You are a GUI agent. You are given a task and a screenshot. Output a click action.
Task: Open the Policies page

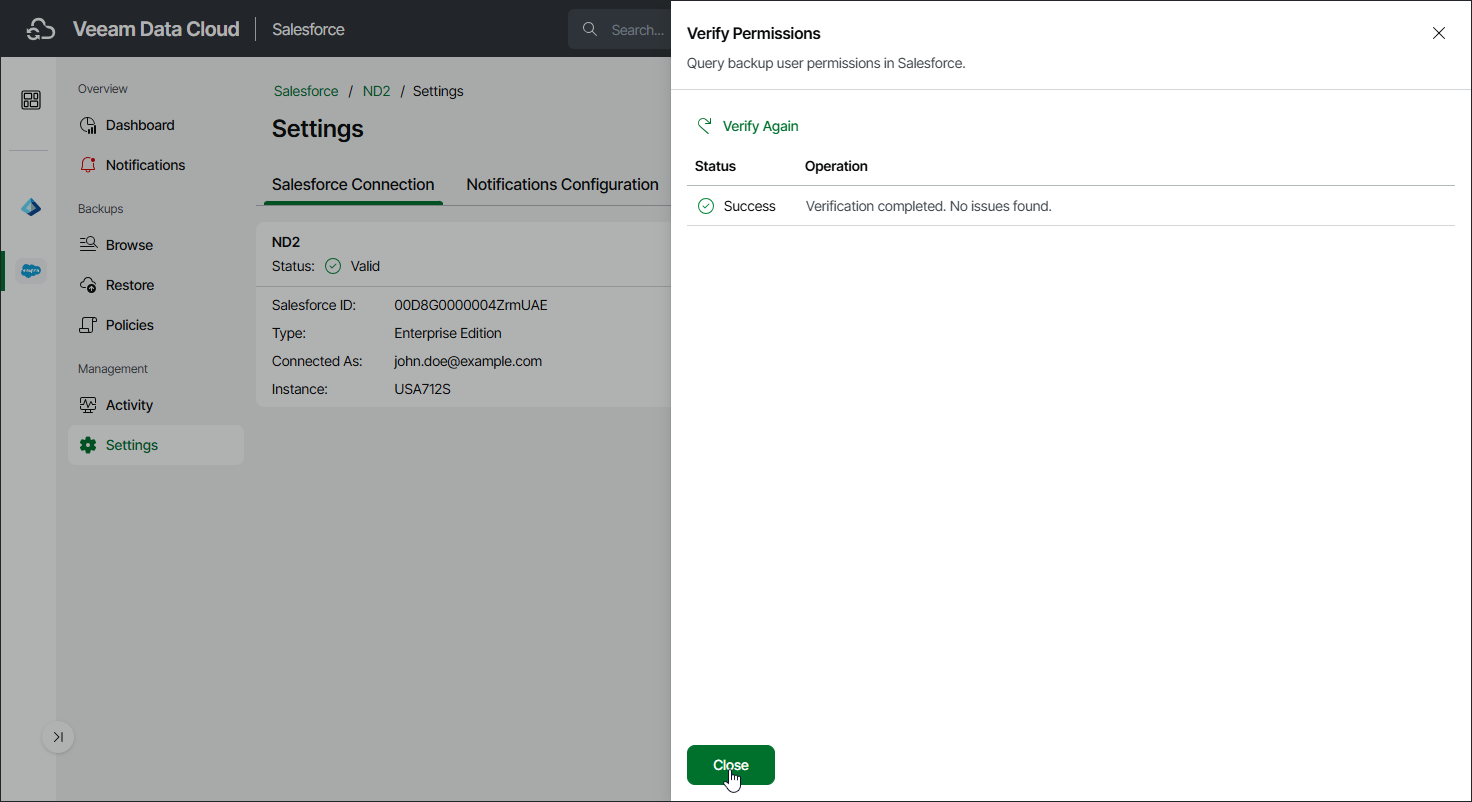click(156, 325)
